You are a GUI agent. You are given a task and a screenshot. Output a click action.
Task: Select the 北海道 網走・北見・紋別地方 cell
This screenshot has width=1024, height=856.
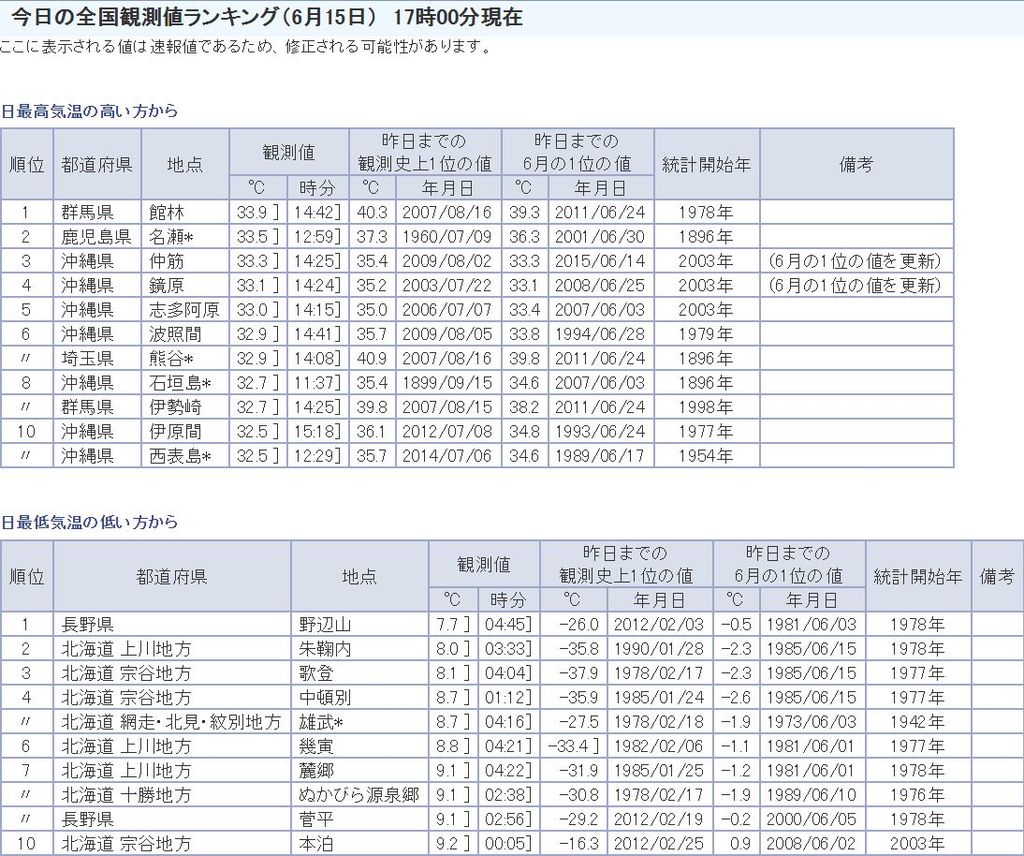click(x=171, y=722)
